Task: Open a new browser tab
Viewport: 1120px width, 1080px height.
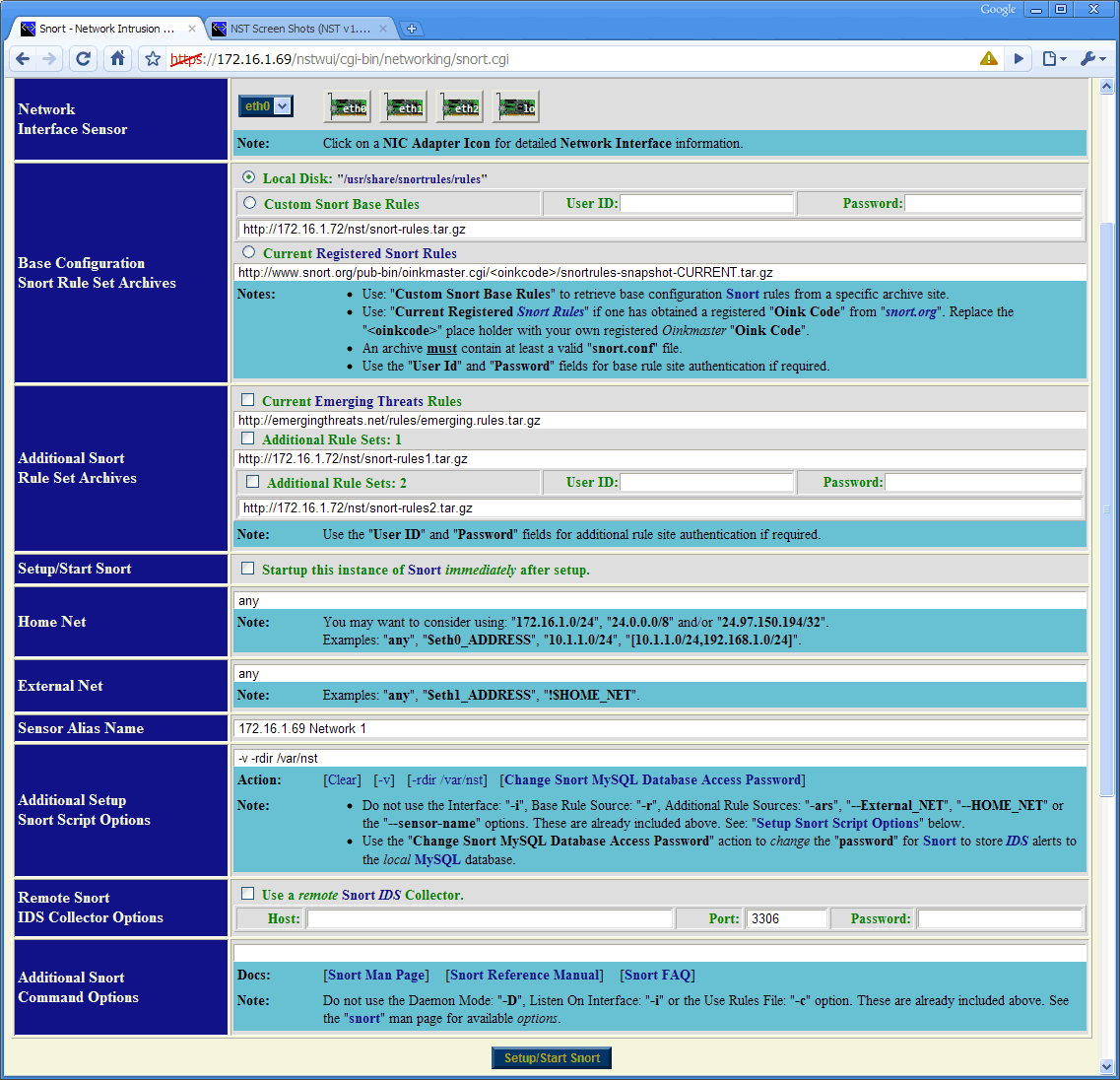Action: pos(412,29)
